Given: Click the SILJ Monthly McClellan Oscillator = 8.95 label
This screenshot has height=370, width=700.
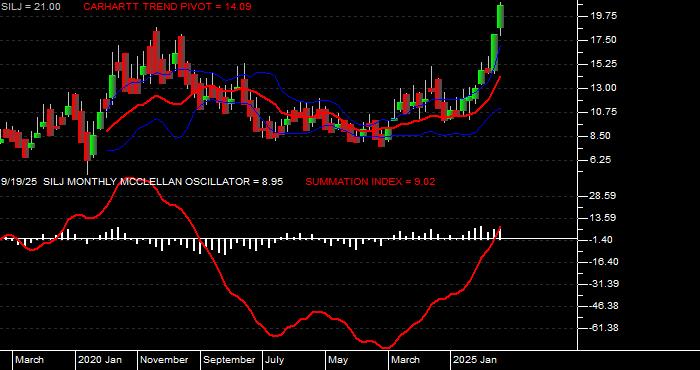Looking at the screenshot, I should (x=163, y=182).
